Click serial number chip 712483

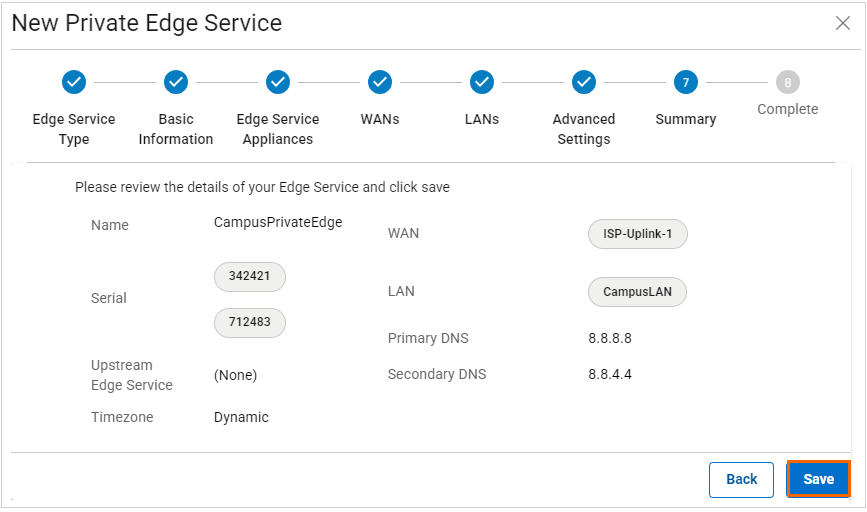tap(250, 322)
